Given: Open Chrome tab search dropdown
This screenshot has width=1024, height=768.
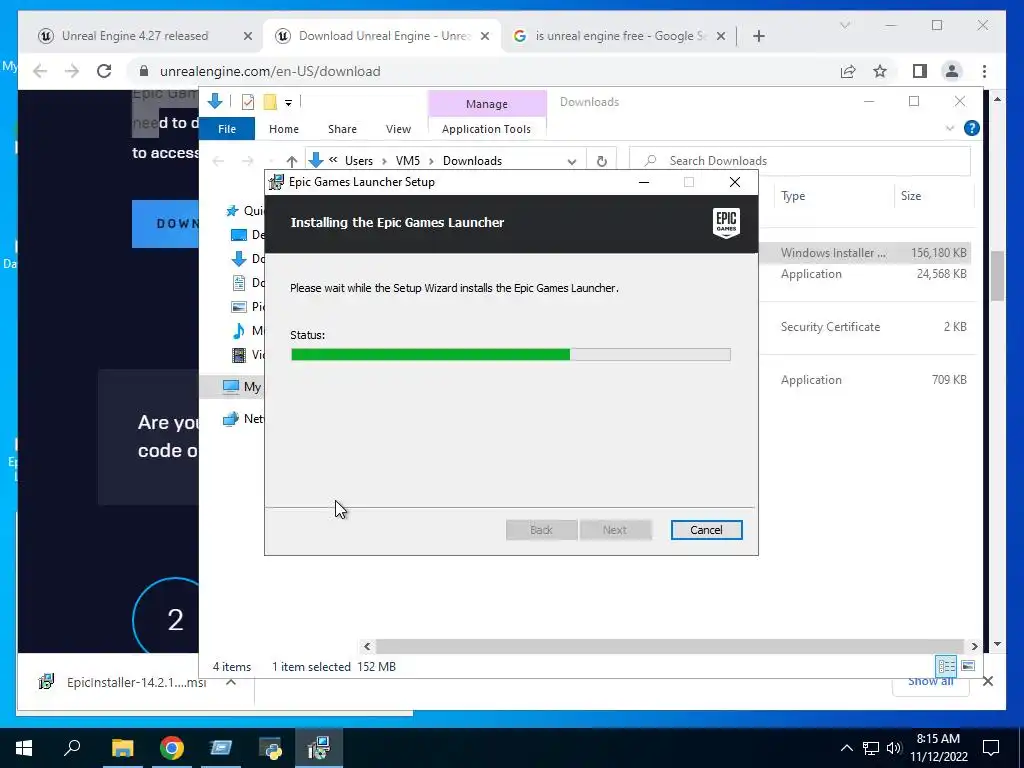Looking at the screenshot, I should coord(845,25).
